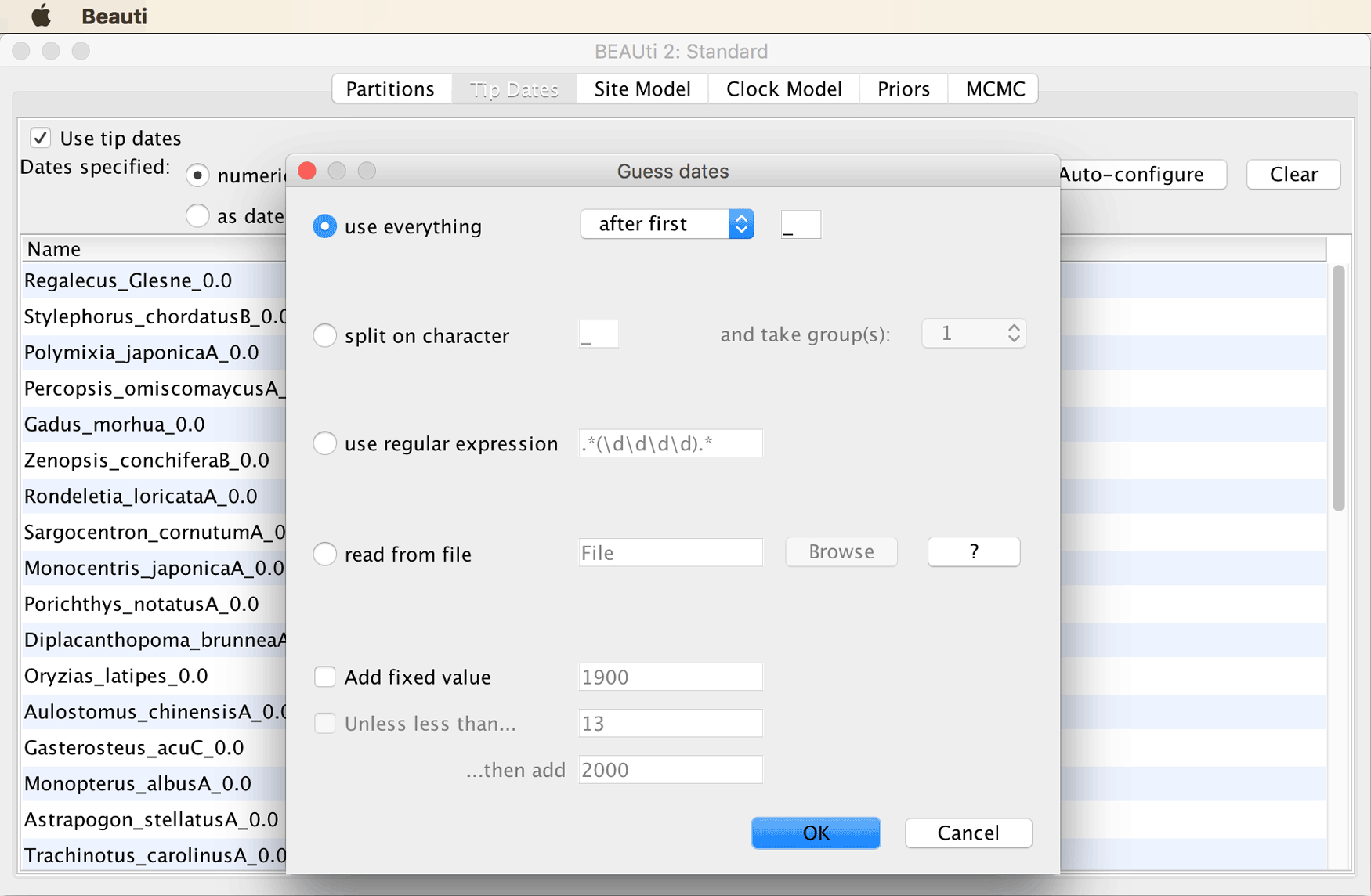Click the 'Unless less than' field showing 13
Viewport: 1371px width, 896px height.
tap(671, 723)
